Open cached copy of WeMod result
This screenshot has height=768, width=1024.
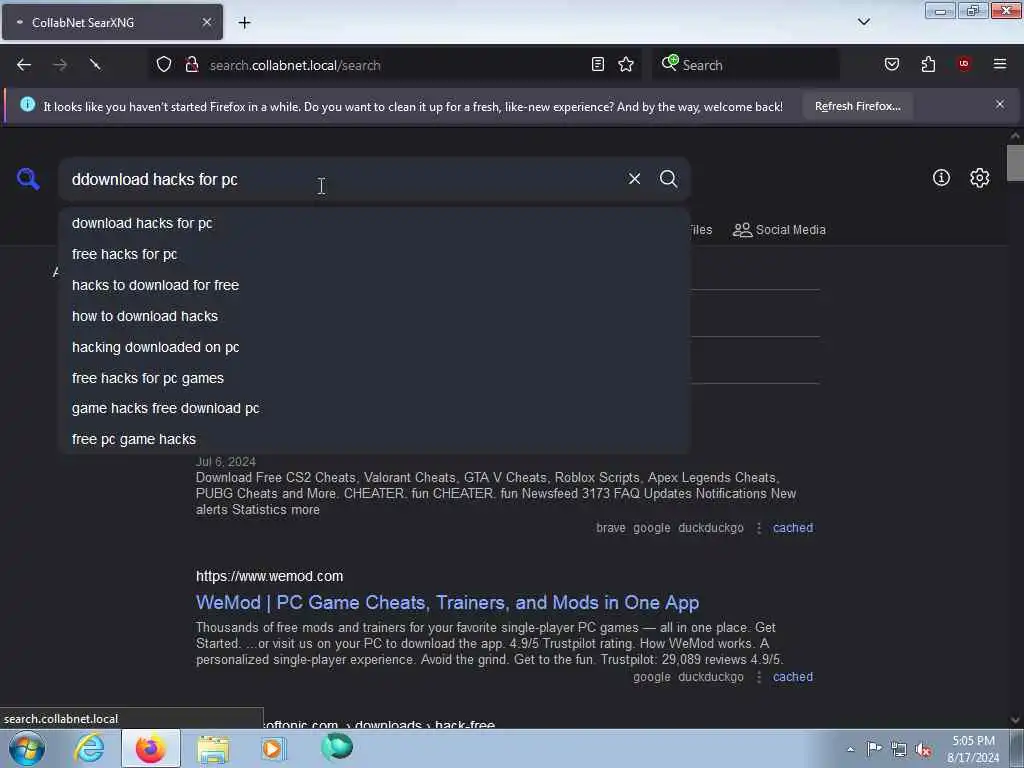(x=793, y=677)
